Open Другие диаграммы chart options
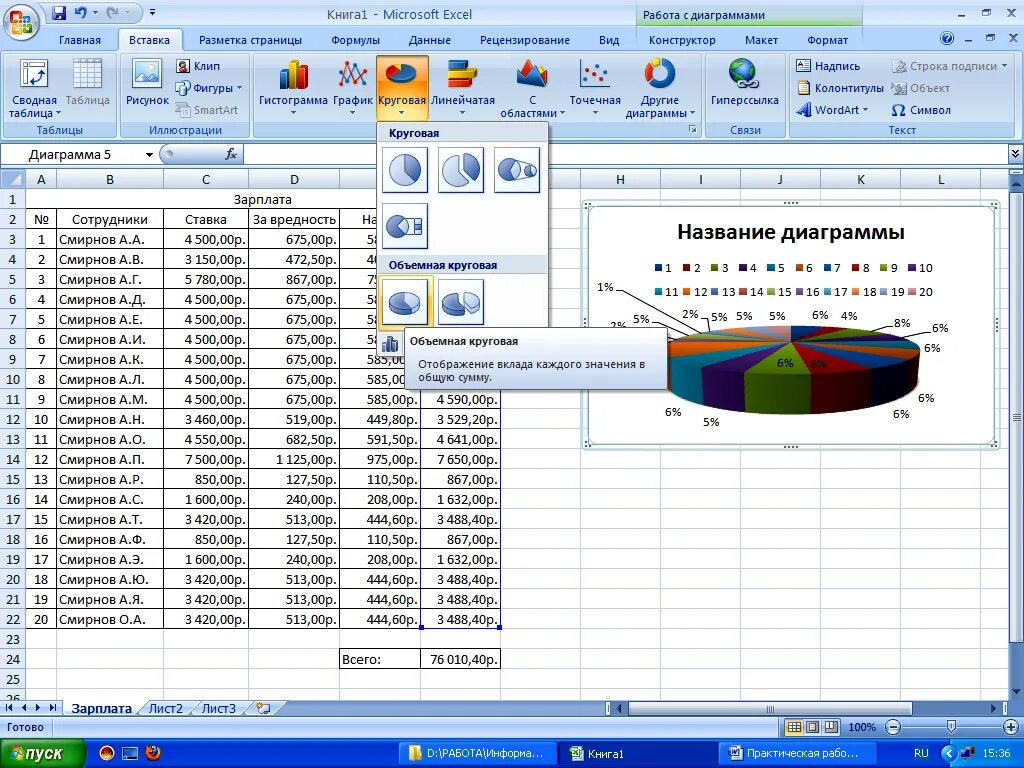 click(x=660, y=88)
